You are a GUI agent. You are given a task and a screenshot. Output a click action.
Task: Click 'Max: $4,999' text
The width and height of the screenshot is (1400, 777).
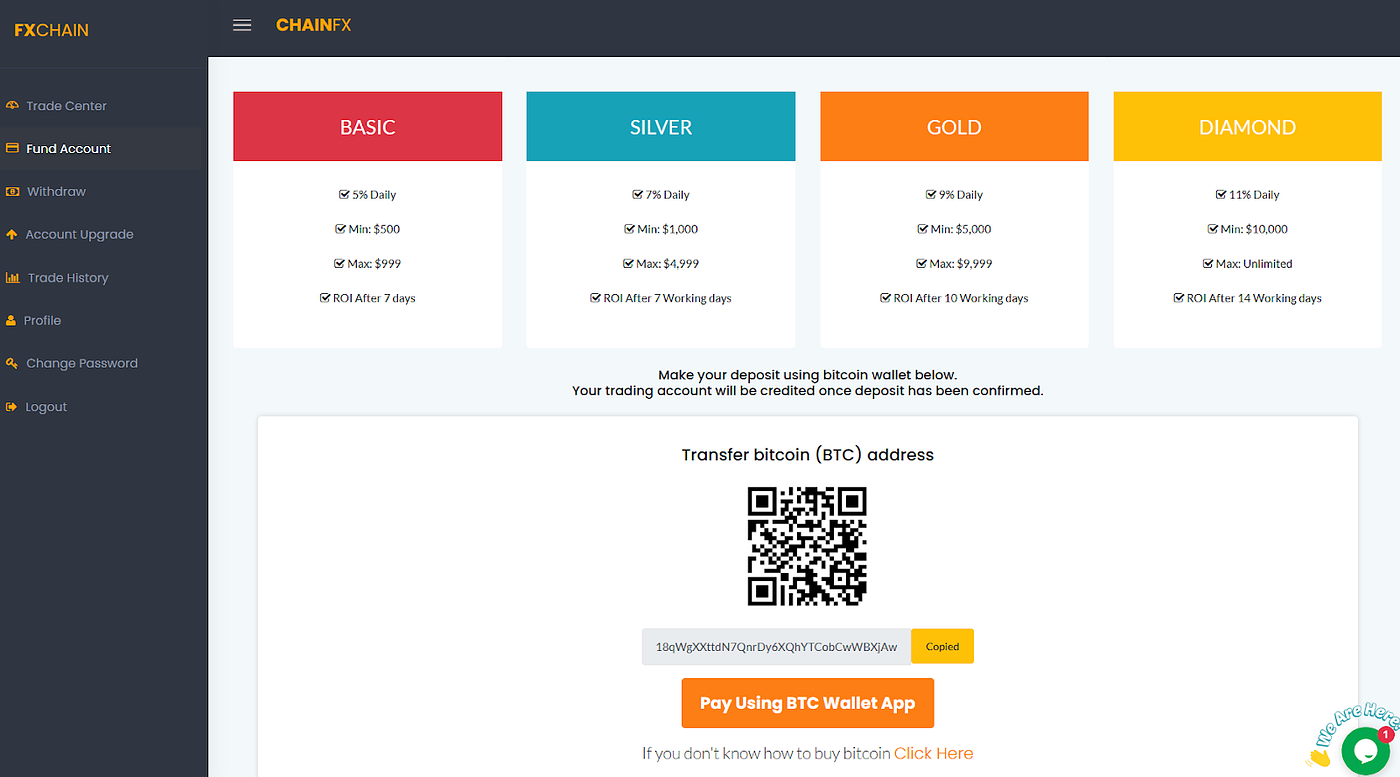click(x=668, y=263)
